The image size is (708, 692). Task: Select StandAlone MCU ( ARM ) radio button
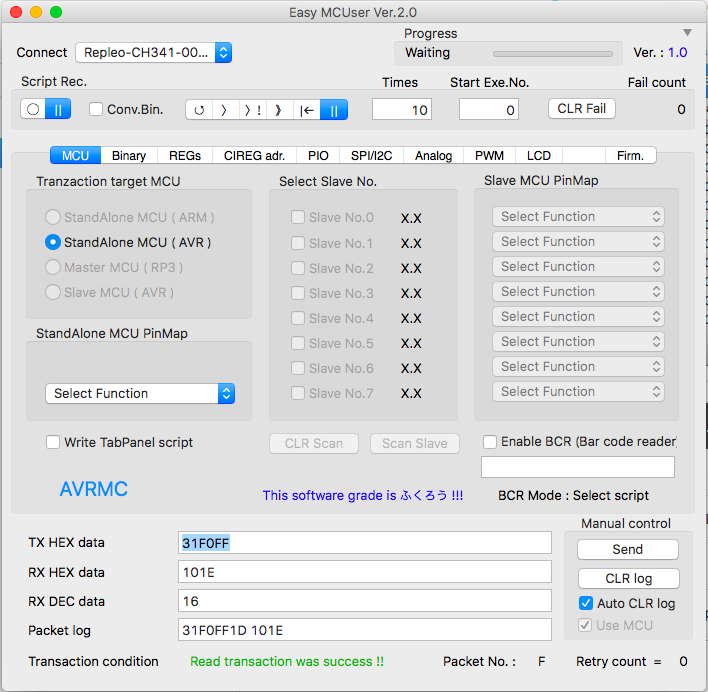tap(53, 217)
